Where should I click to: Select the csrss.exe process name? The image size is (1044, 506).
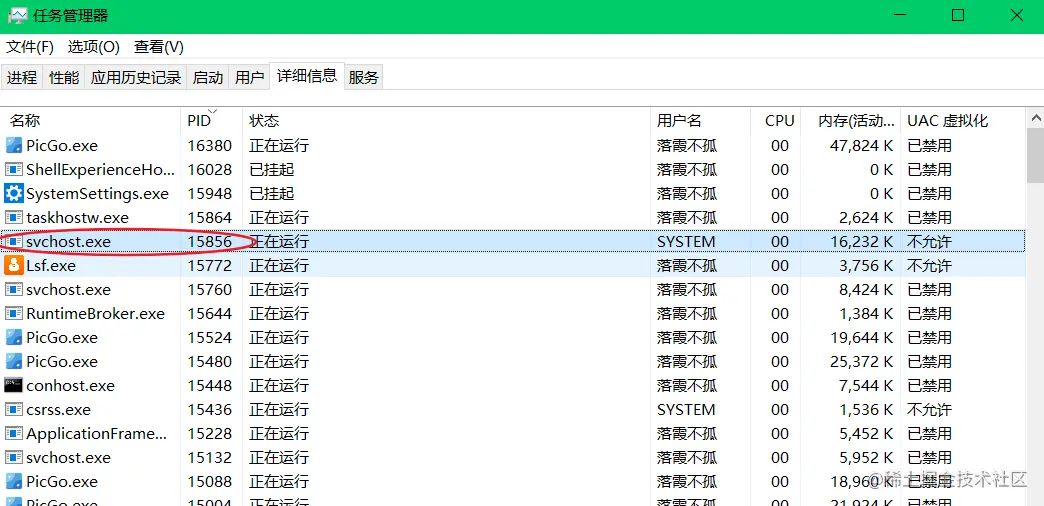(58, 409)
